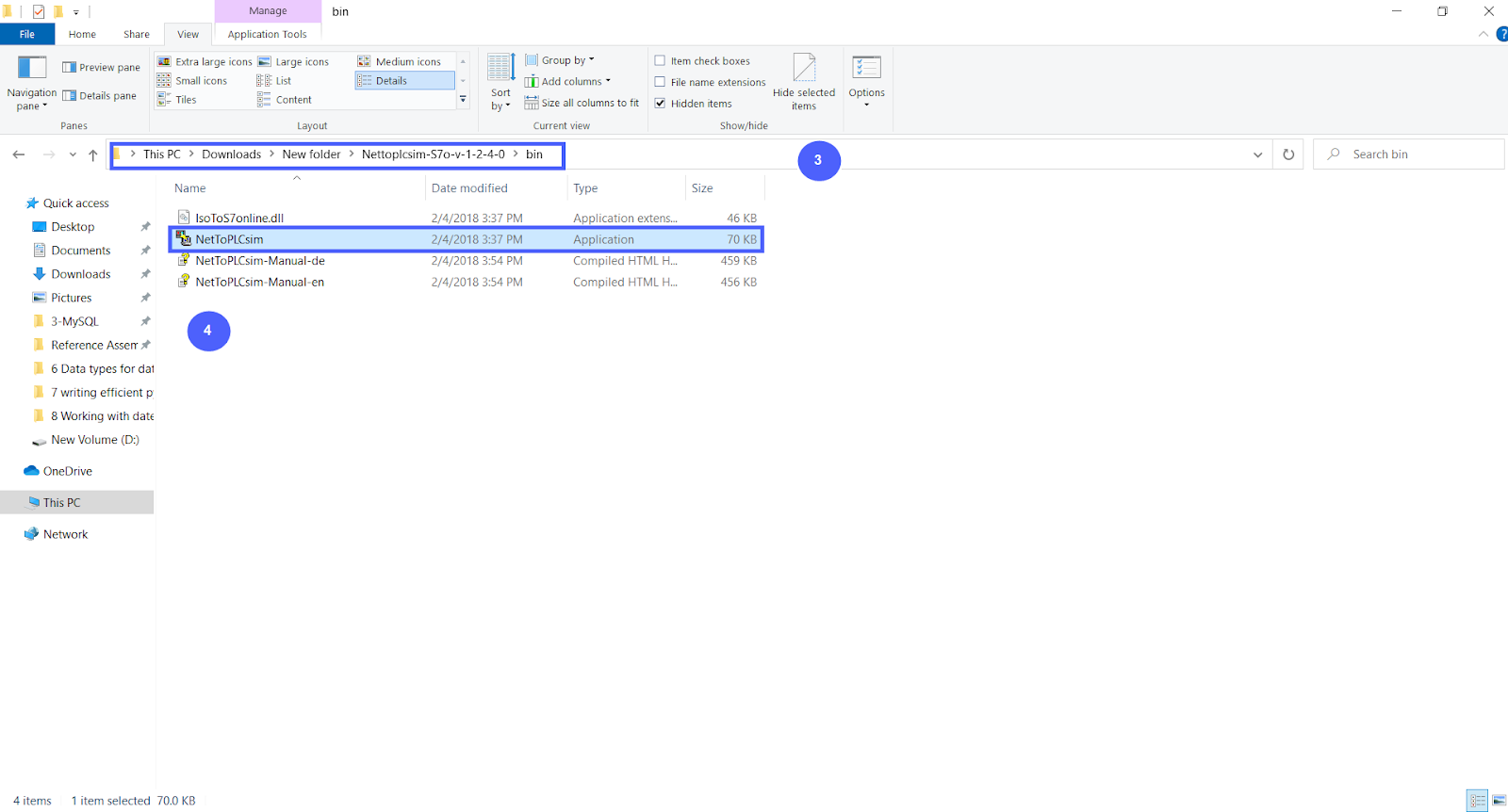1508x812 pixels.
Task: Choose Extra large icons layout
Action: [x=205, y=61]
